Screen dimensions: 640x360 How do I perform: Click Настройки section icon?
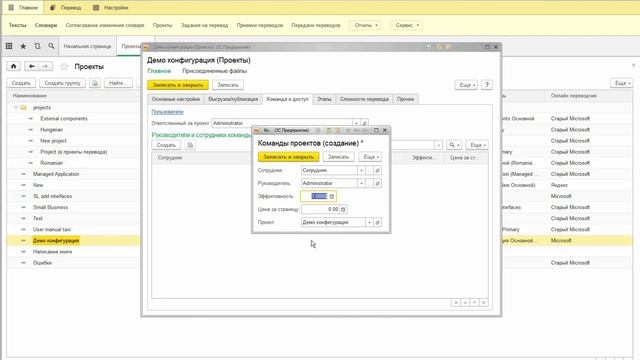point(96,7)
